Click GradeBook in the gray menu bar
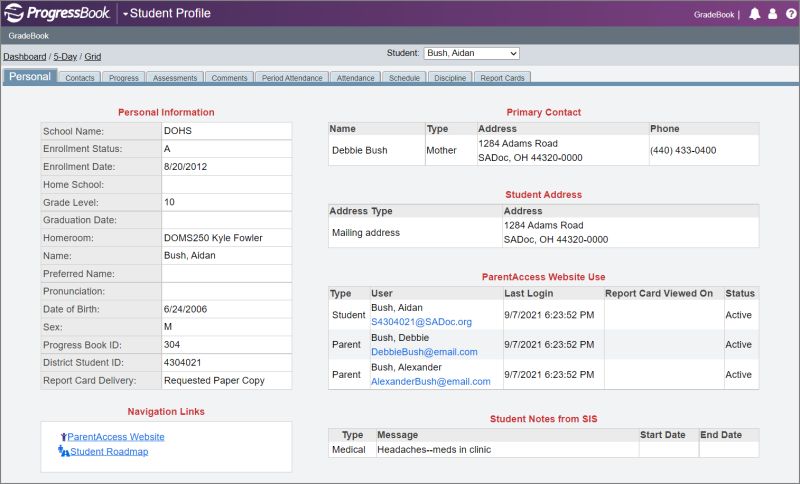Image resolution: width=800 pixels, height=484 pixels. pyautogui.click(x=29, y=36)
